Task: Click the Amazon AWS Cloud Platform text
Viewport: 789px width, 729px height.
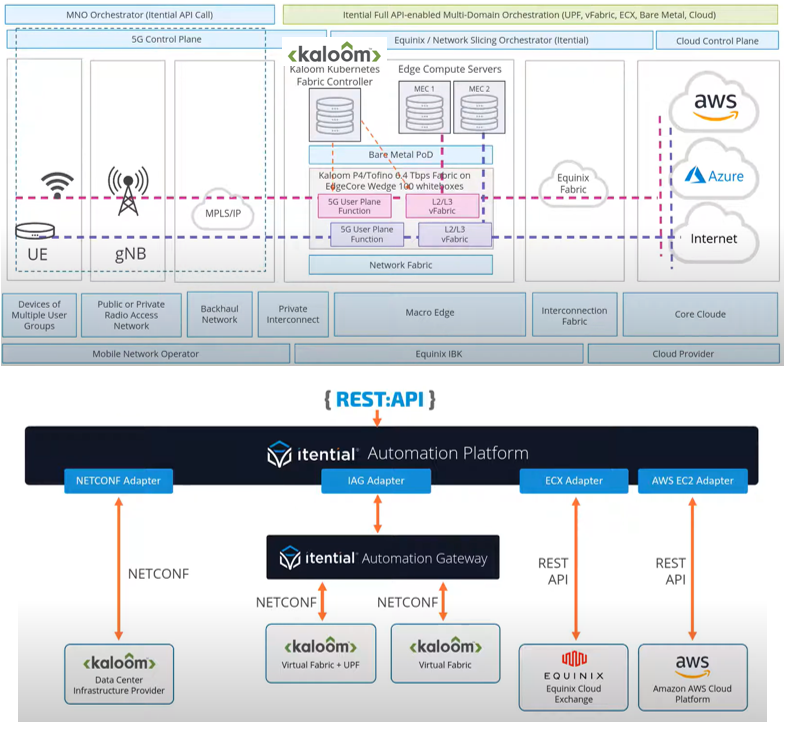Action: (692, 694)
